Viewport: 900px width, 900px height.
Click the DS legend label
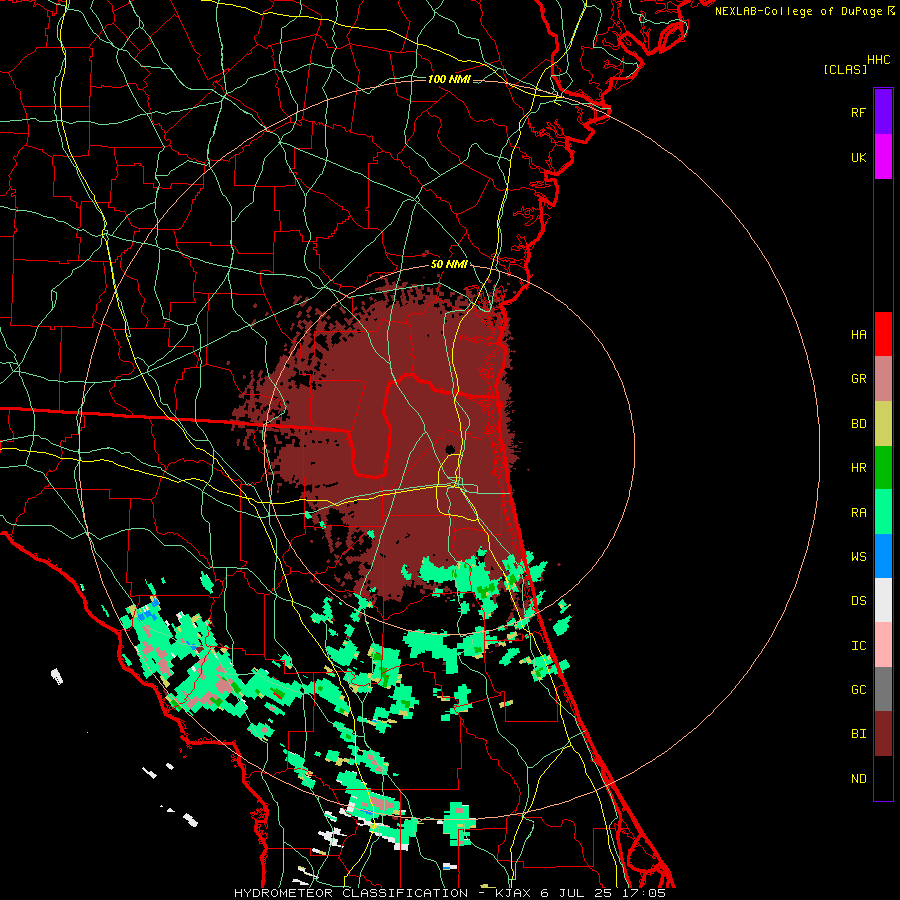[x=858, y=601]
